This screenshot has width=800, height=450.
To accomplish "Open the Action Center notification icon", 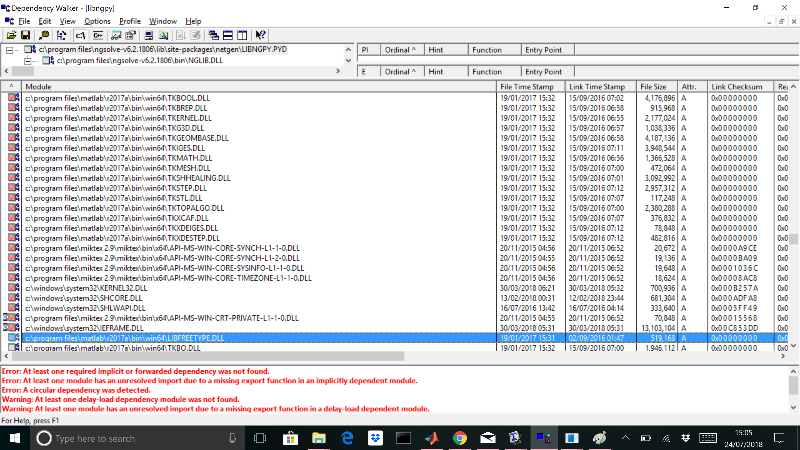I will [779, 438].
